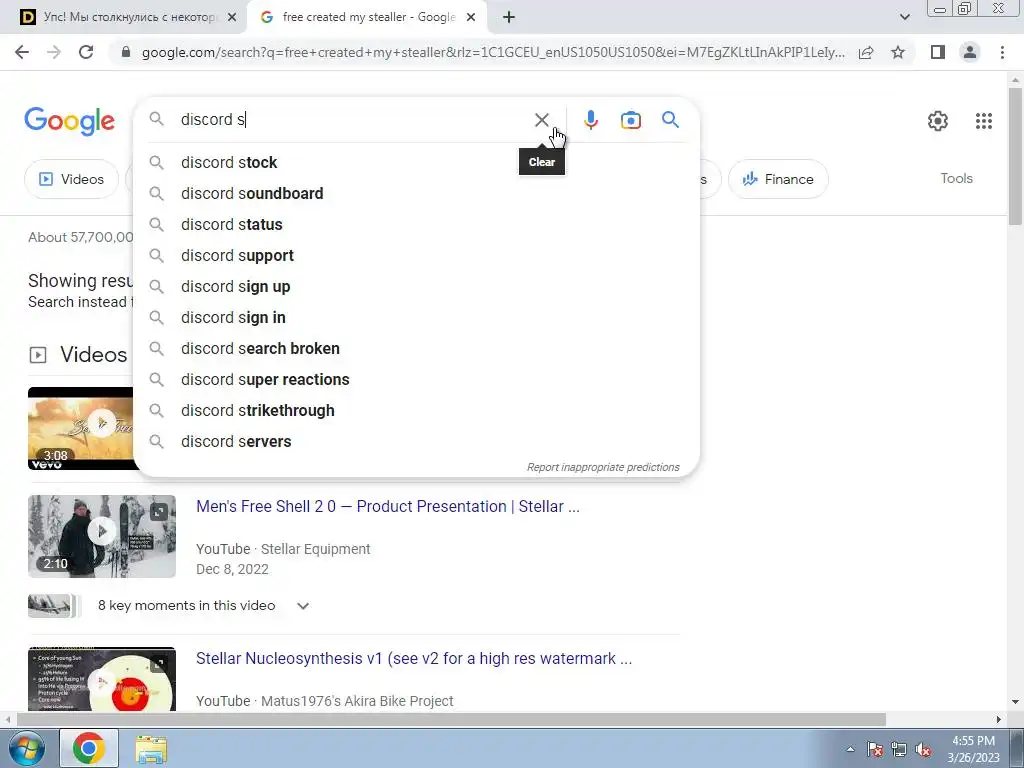1024x768 pixels.
Task: Select suggestion 'discord servers'
Action: click(x=416, y=441)
